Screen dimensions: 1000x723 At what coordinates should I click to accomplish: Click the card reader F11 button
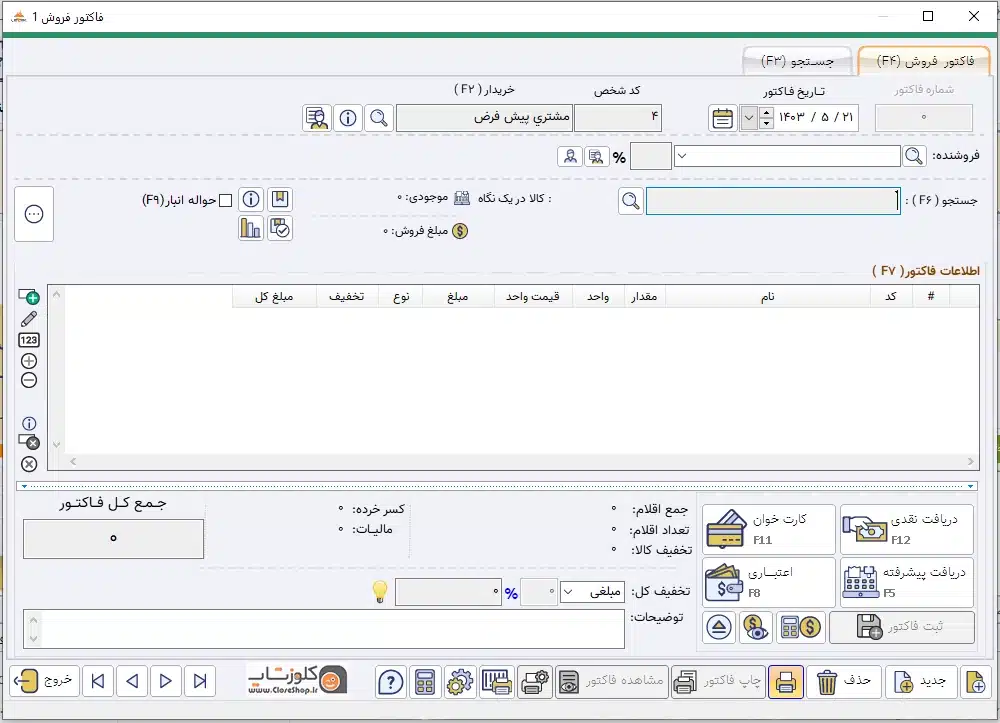[x=768, y=529]
